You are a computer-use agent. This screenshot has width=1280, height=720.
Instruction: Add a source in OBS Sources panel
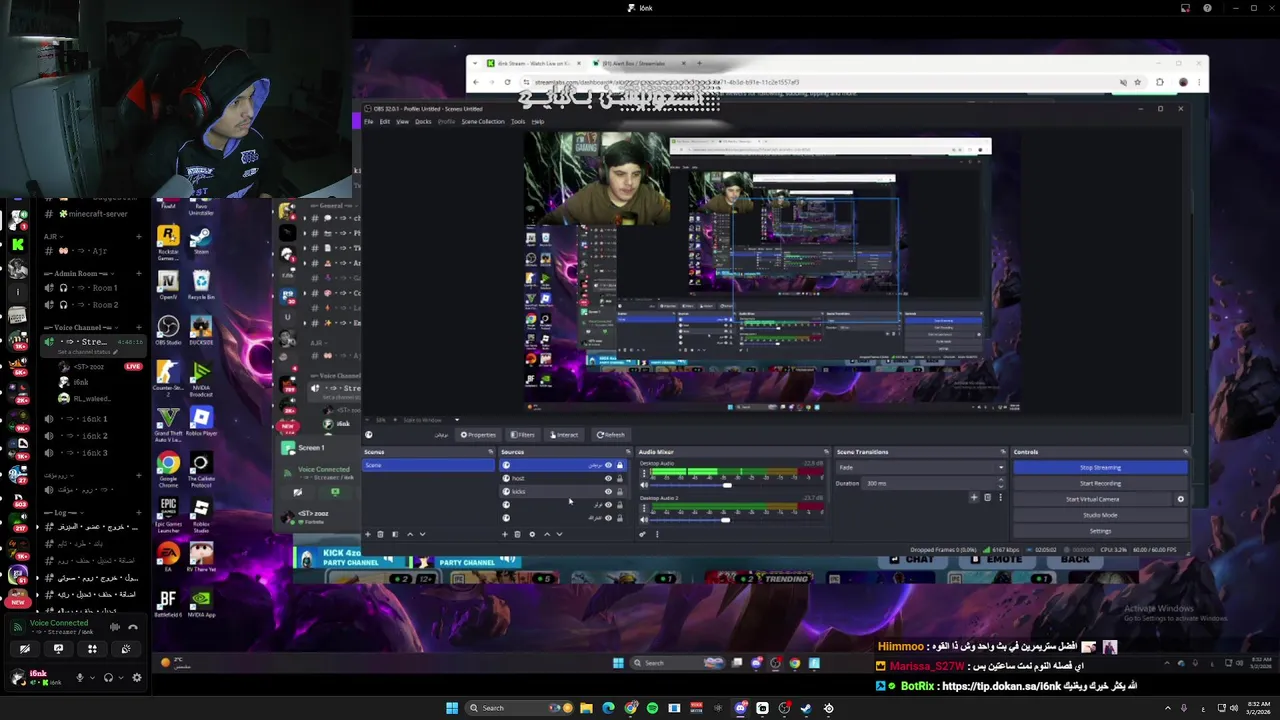pos(505,534)
